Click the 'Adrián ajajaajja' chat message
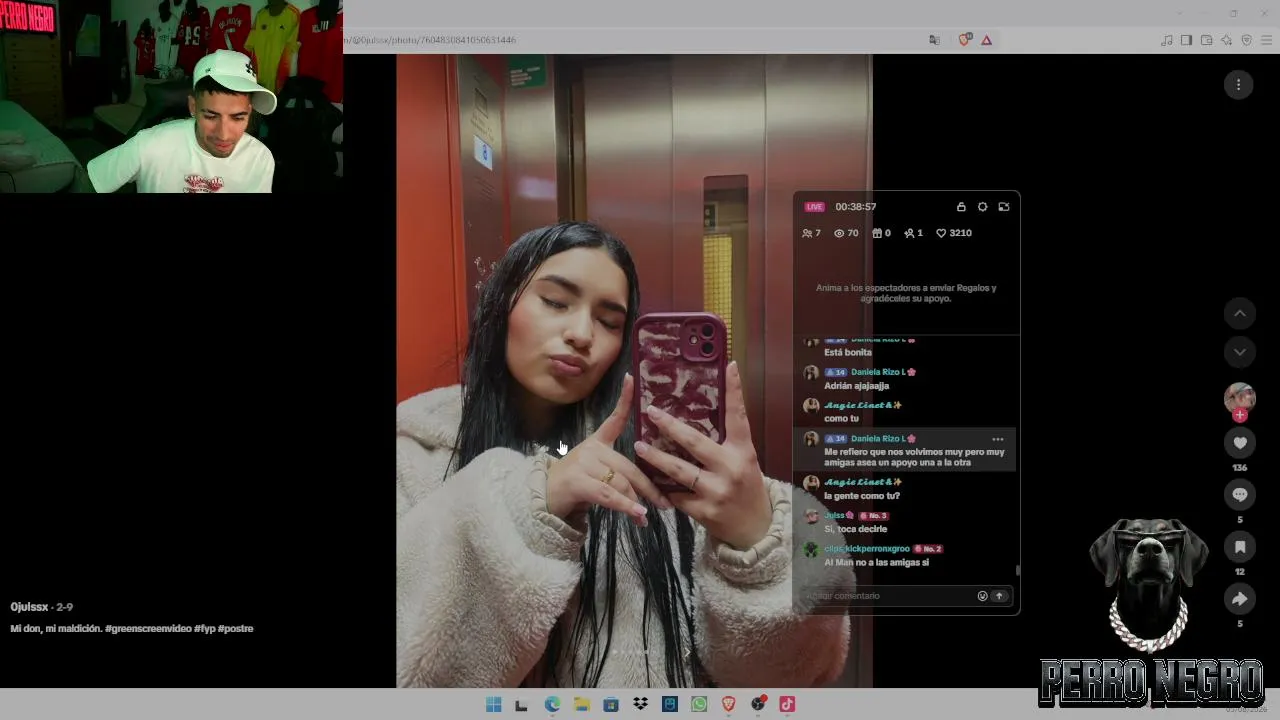This screenshot has width=1280, height=720. 856,386
